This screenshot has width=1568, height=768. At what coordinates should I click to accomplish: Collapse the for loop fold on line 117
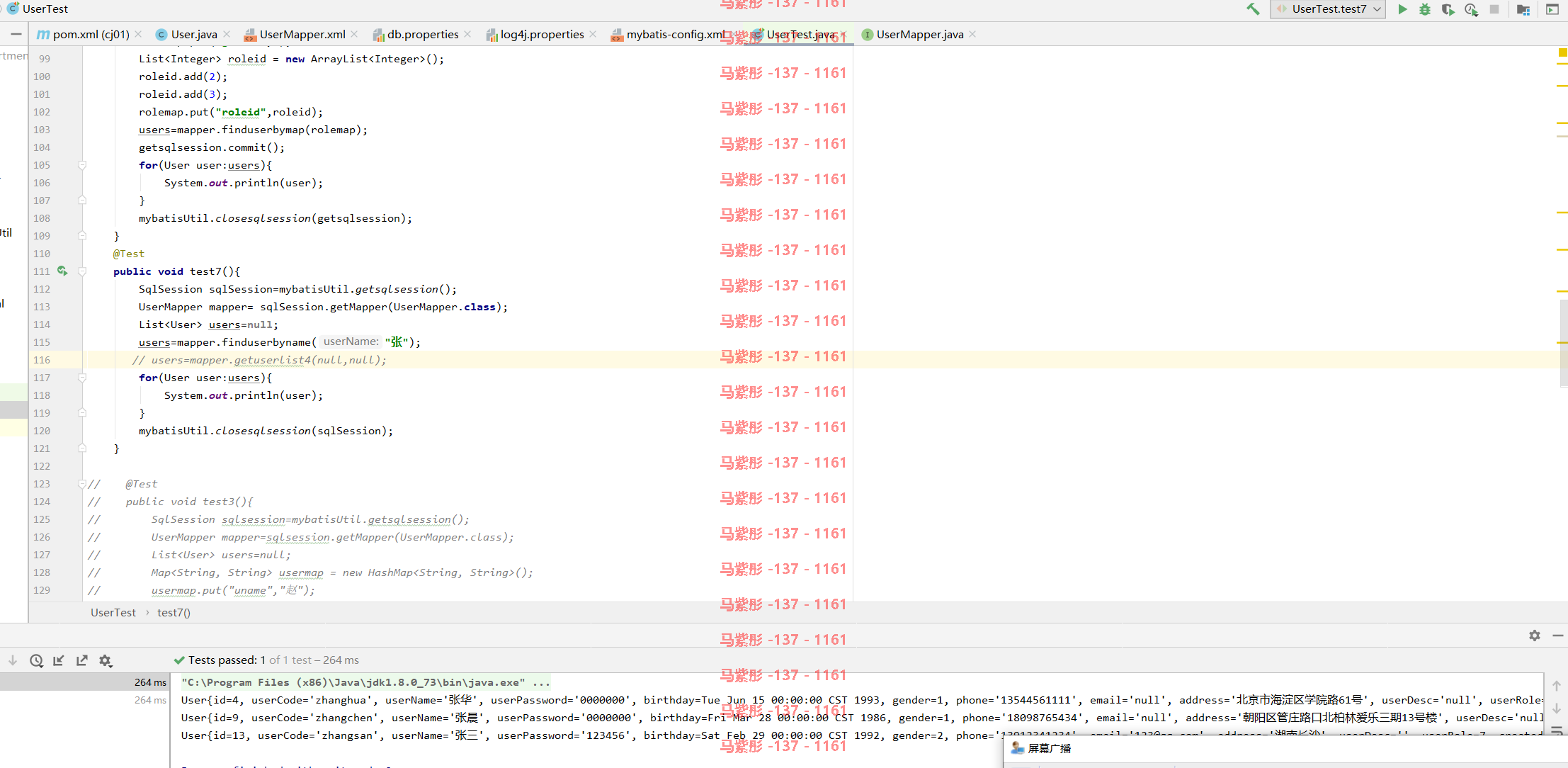tap(82, 378)
